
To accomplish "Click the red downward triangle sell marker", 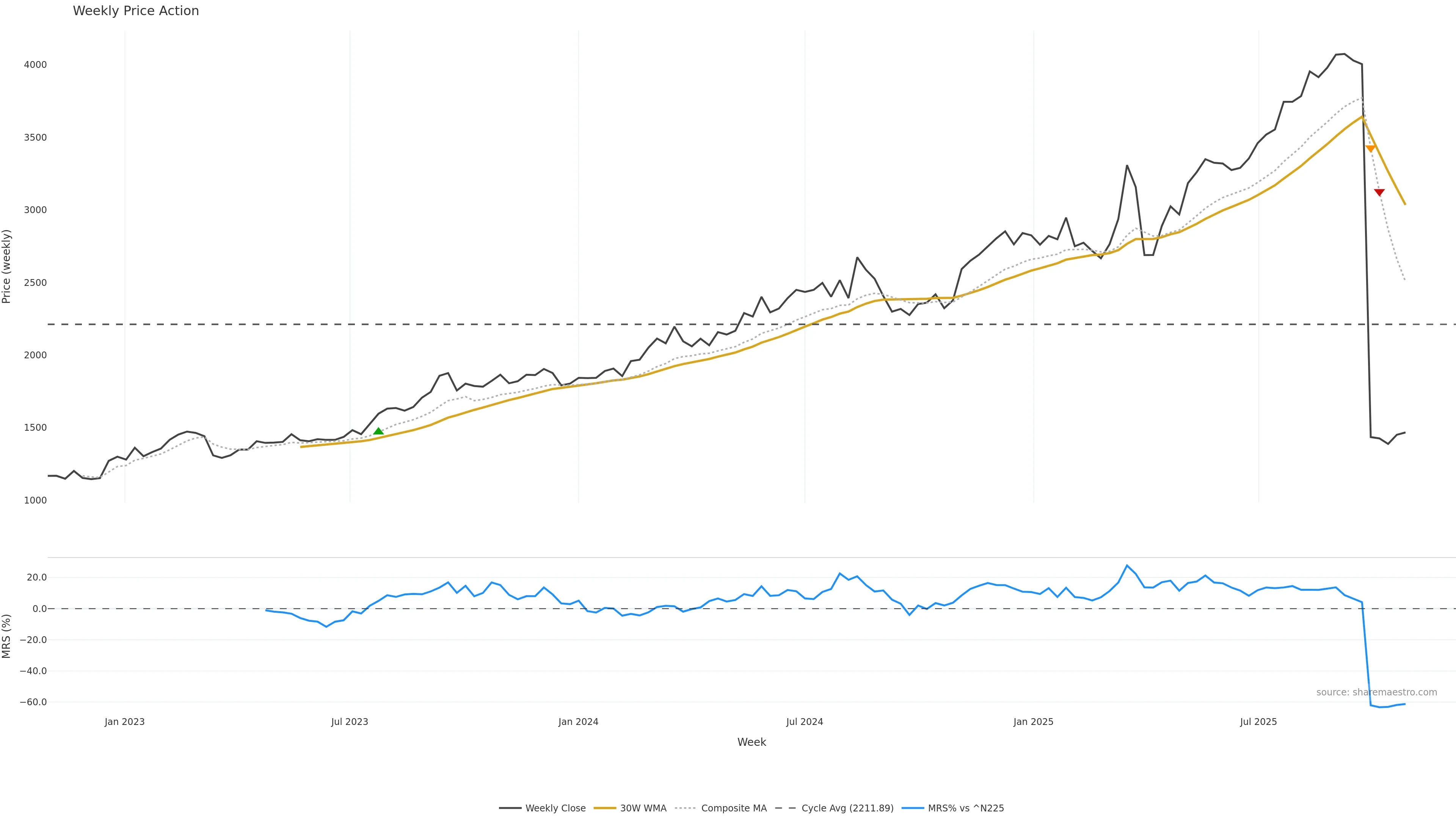I will point(1379,193).
